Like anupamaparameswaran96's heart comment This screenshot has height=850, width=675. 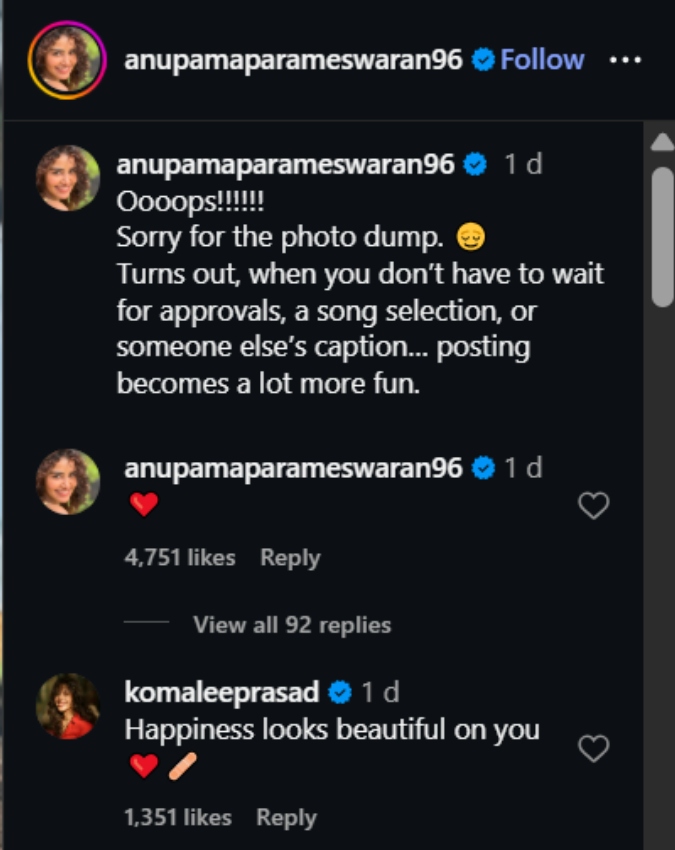point(594,505)
